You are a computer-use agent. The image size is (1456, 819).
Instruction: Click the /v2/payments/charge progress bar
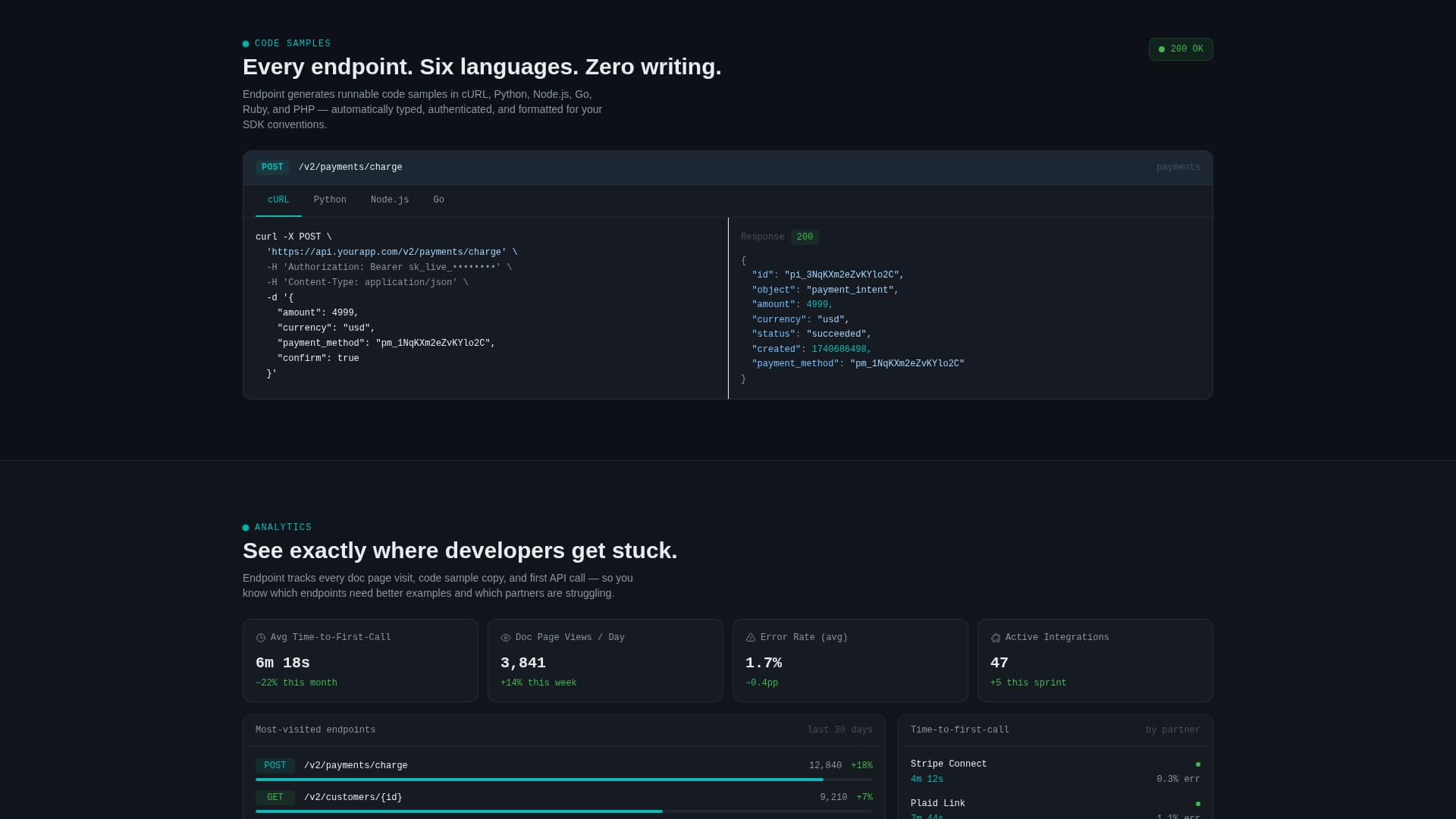pyautogui.click(x=564, y=780)
